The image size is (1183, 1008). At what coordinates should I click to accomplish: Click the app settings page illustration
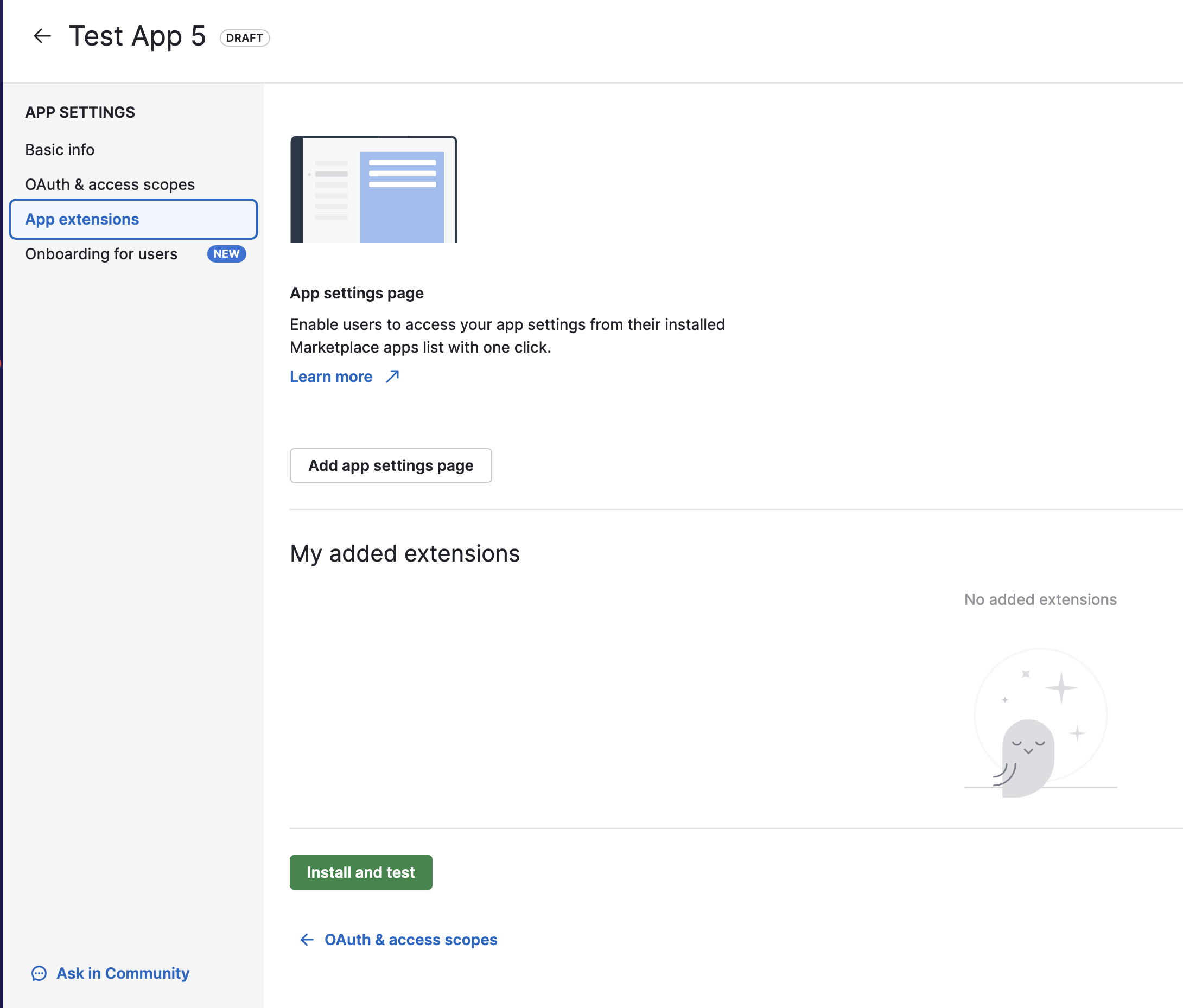coord(373,189)
